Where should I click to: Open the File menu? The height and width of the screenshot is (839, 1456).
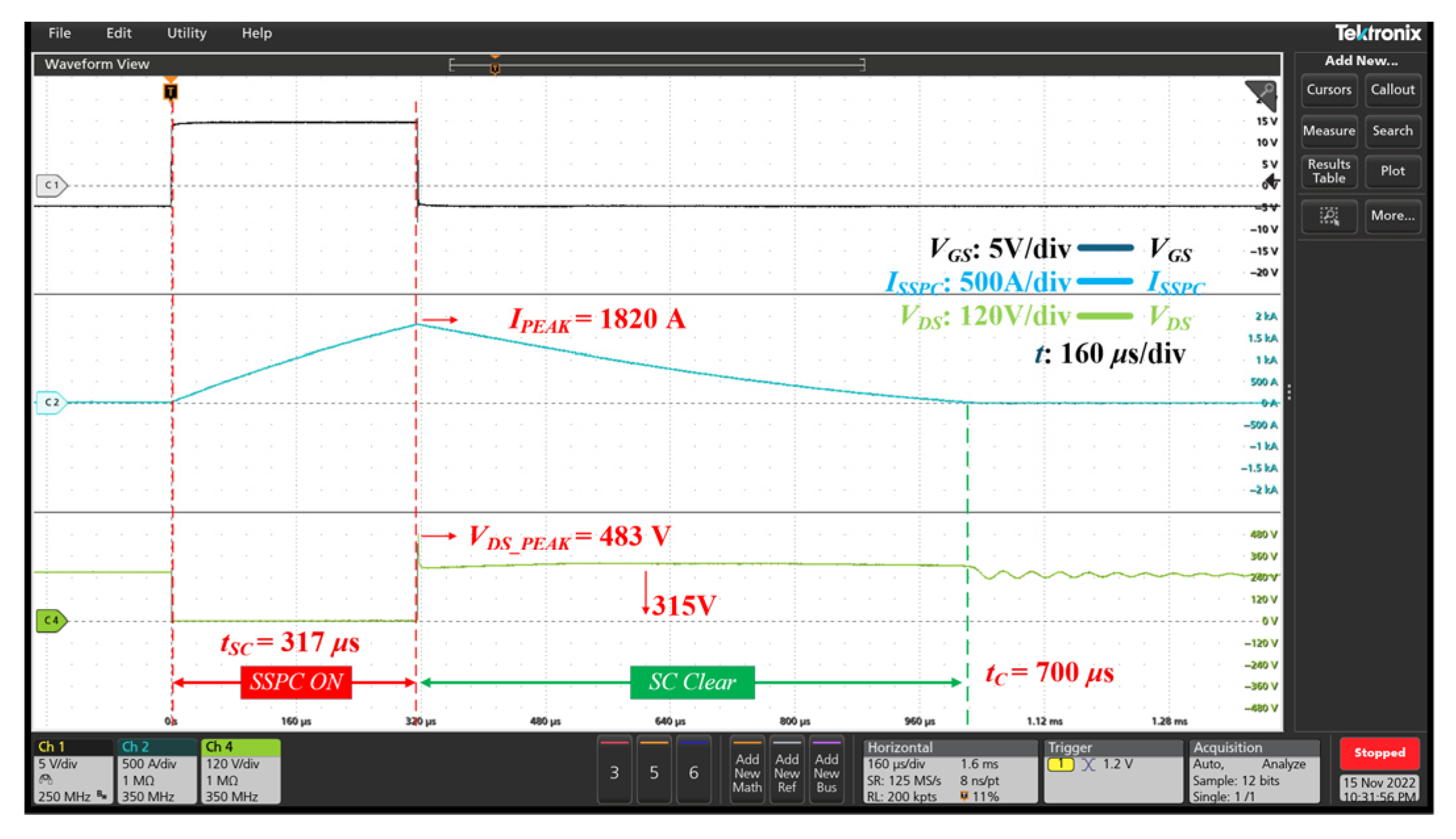[59, 33]
